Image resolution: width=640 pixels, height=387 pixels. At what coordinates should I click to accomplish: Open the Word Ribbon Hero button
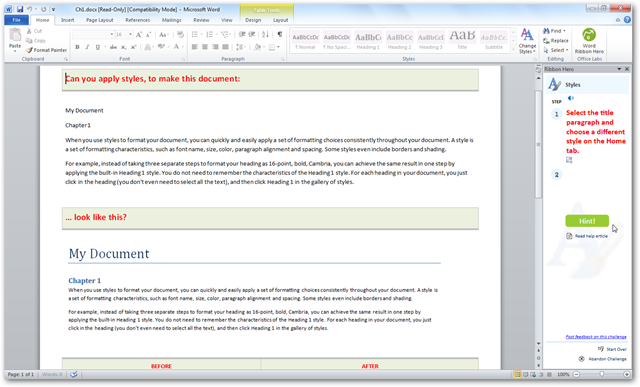[x=589, y=41]
